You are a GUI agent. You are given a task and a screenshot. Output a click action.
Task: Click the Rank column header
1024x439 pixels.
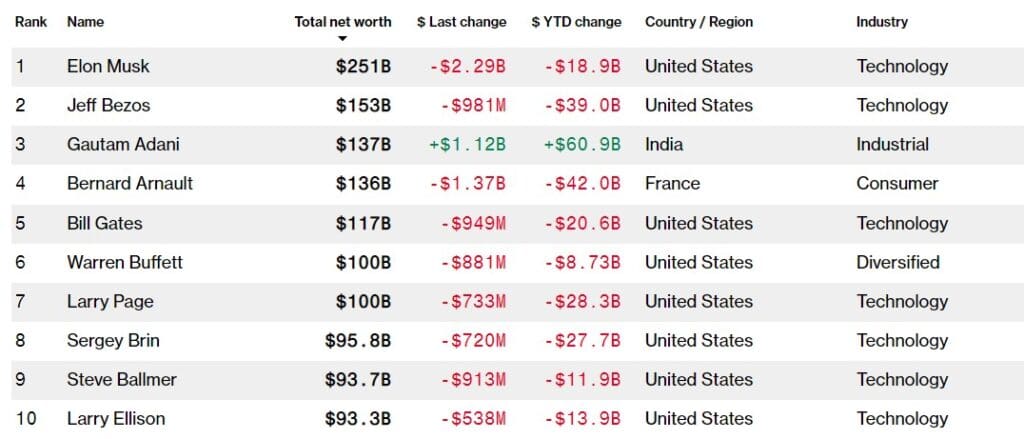click(31, 22)
